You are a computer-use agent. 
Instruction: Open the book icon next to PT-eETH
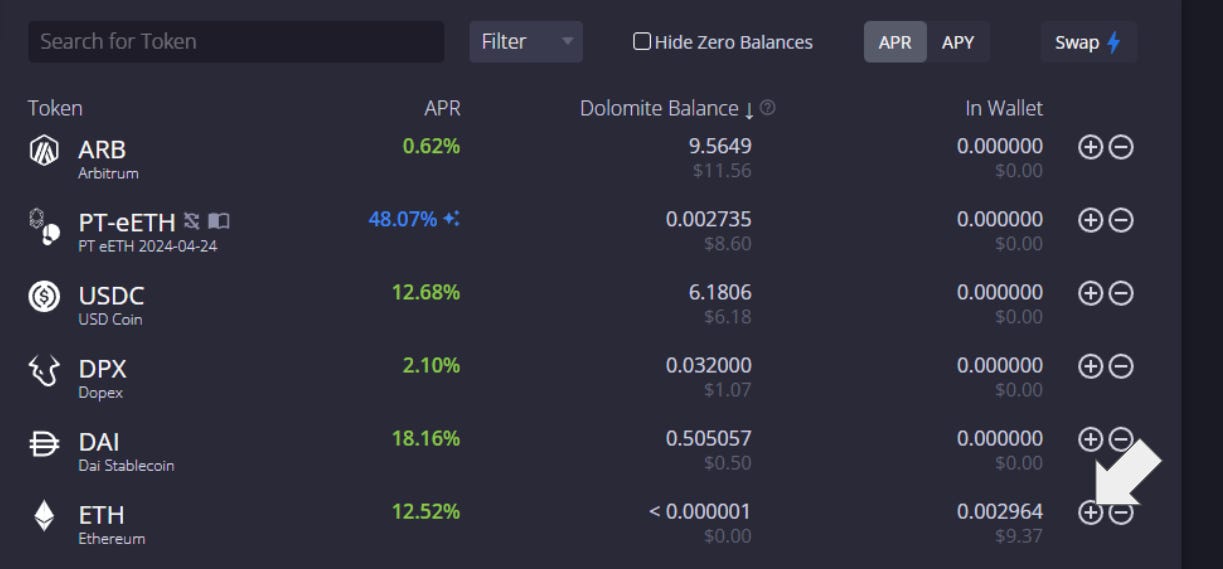tap(219, 221)
